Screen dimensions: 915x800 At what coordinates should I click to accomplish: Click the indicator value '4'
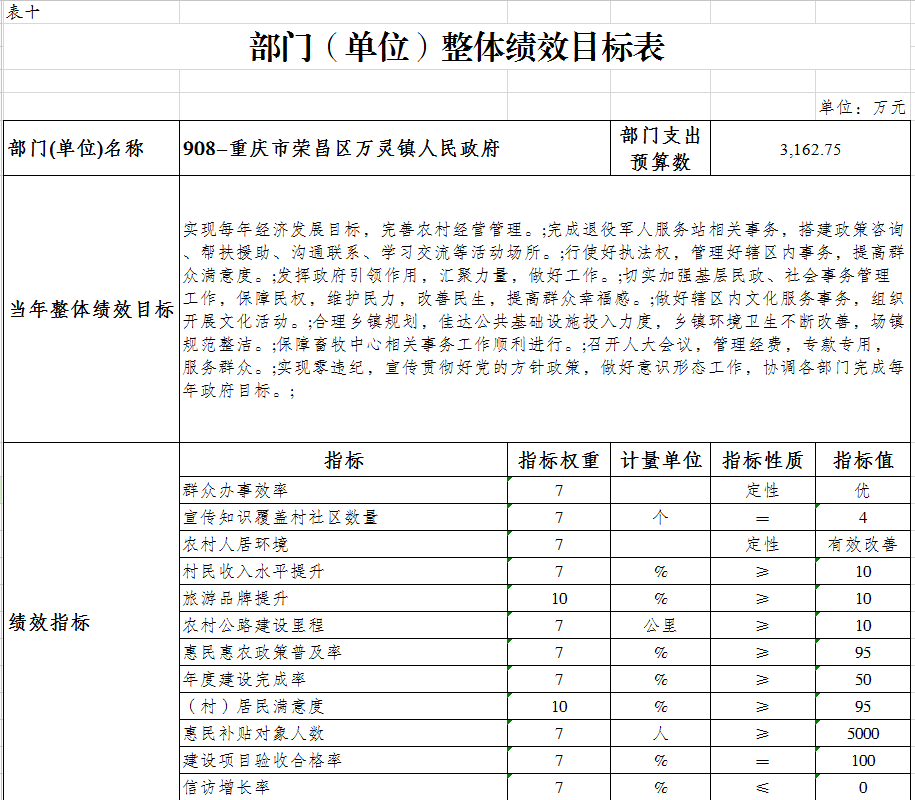point(862,518)
